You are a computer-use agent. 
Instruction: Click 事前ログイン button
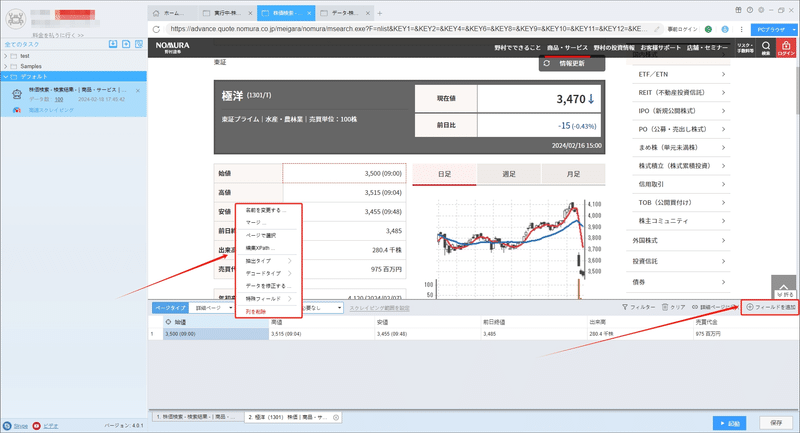pyautogui.click(x=682, y=29)
